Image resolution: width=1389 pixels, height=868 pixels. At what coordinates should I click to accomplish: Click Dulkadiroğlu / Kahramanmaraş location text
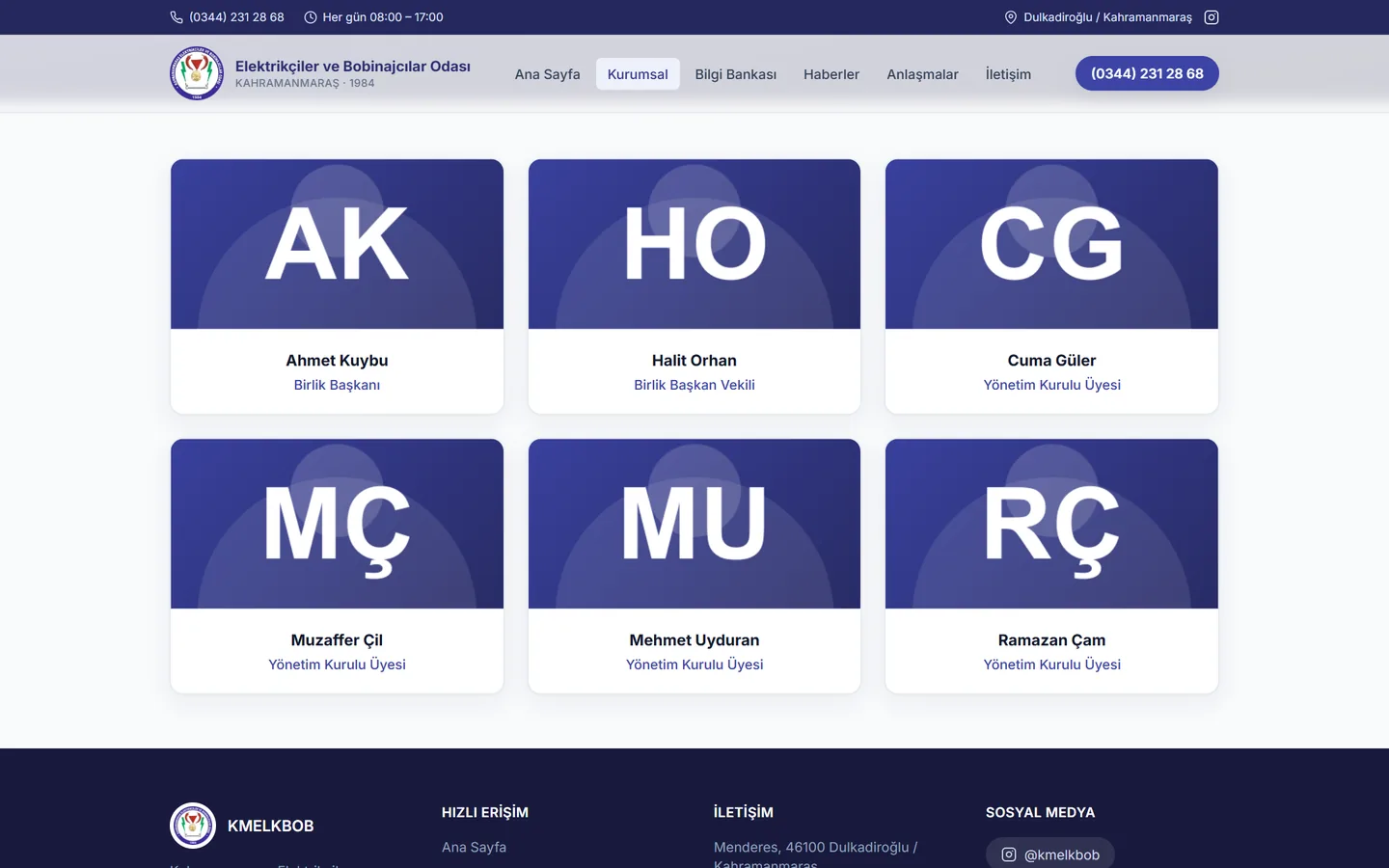tap(1107, 17)
